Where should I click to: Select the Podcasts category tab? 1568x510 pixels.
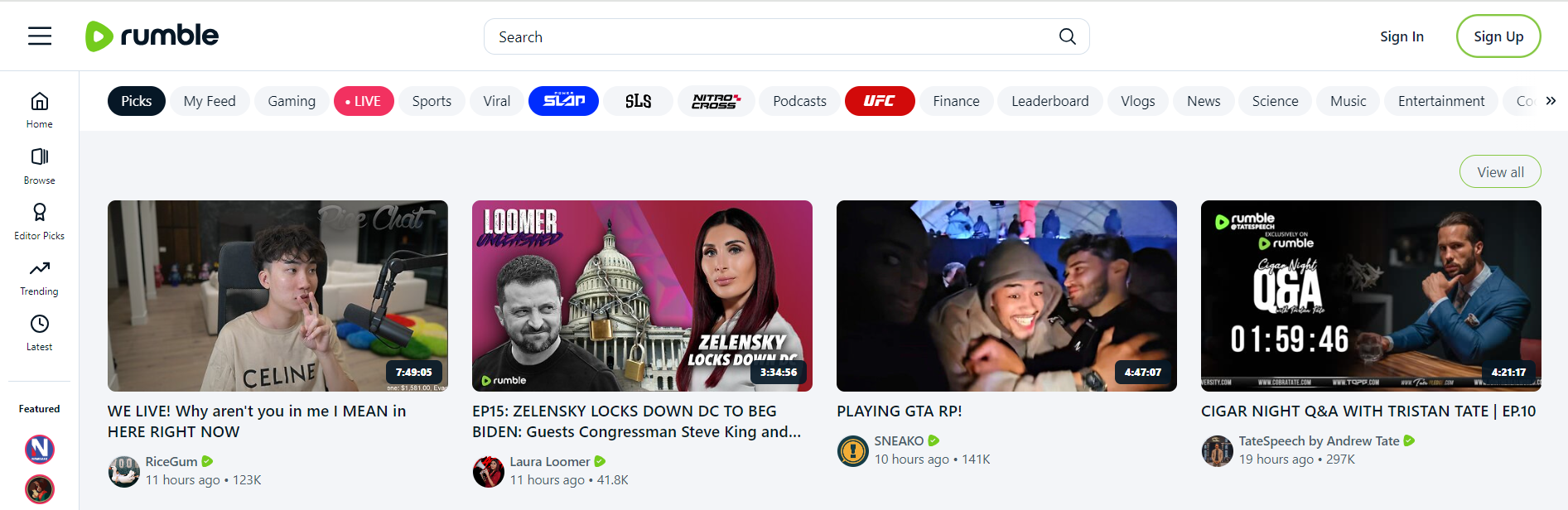(x=799, y=101)
